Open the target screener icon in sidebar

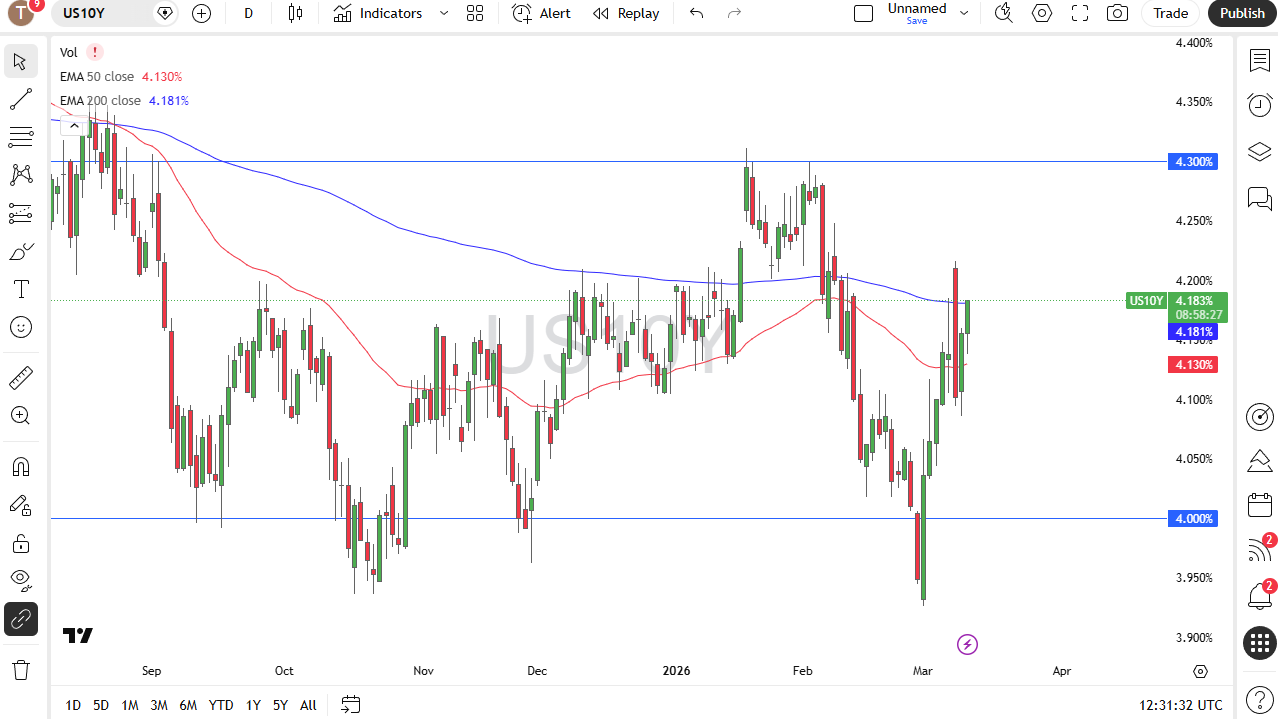click(1259, 416)
